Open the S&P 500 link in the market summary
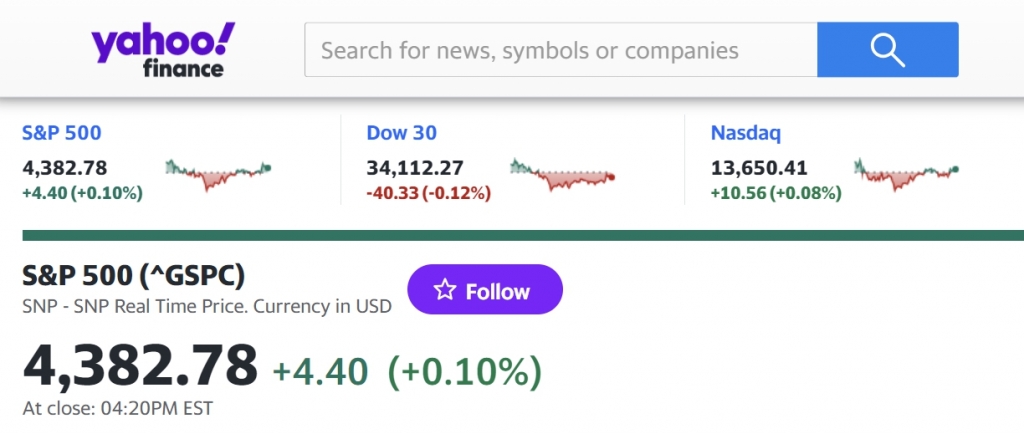 tap(61, 133)
